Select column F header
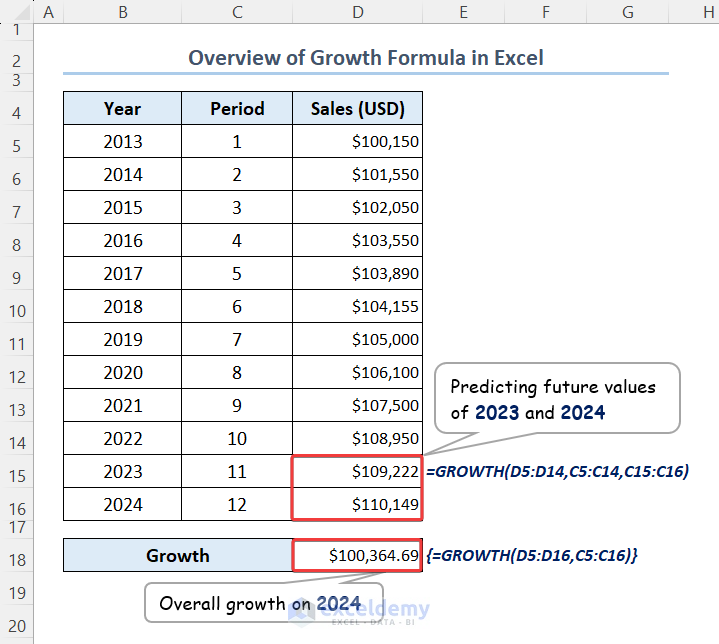Image resolution: width=719 pixels, height=644 pixels. point(546,11)
